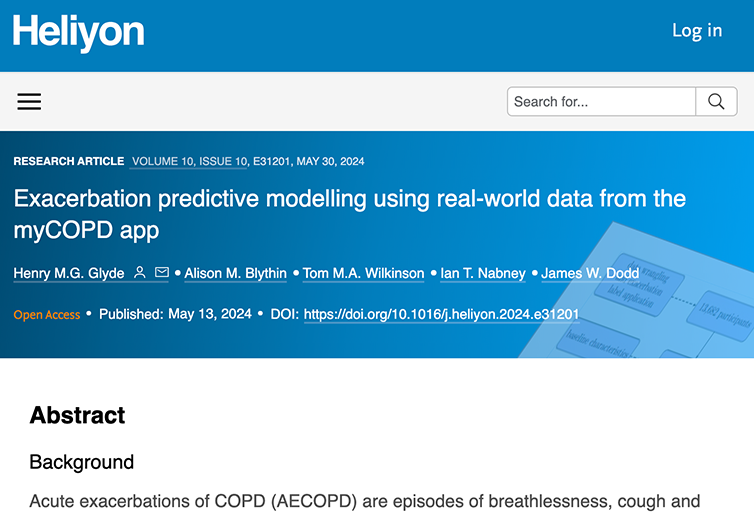Open author Tom M.A. Wilkinson
Image resolution: width=756 pixels, height=520 pixels.
[364, 273]
